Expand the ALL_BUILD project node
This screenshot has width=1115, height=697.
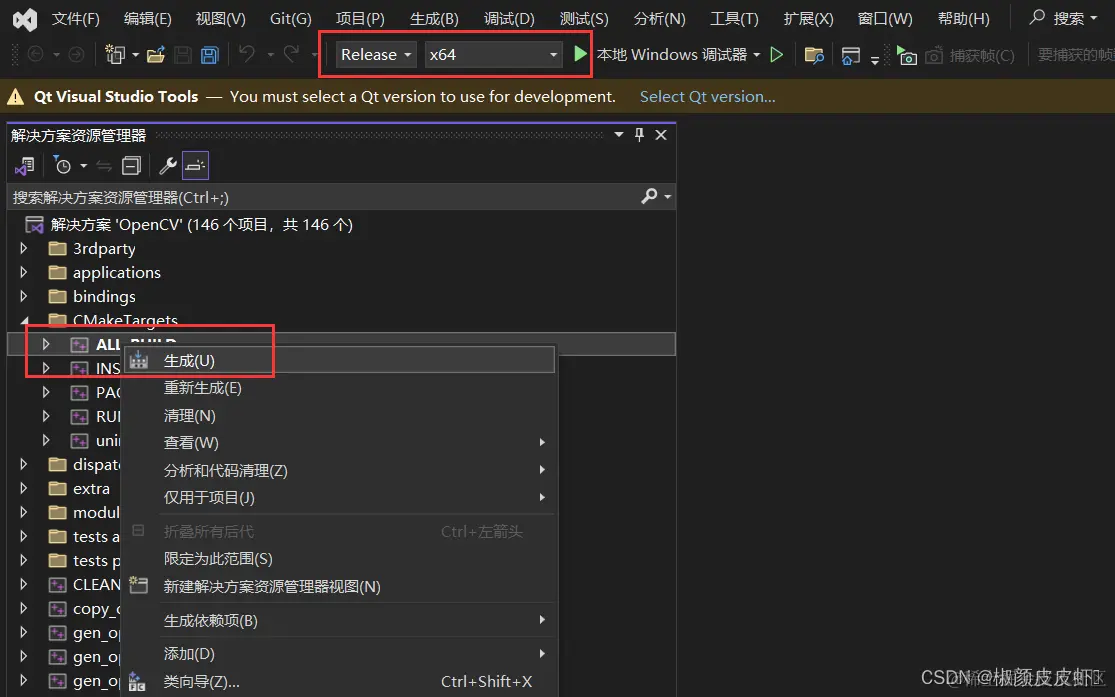coord(46,344)
